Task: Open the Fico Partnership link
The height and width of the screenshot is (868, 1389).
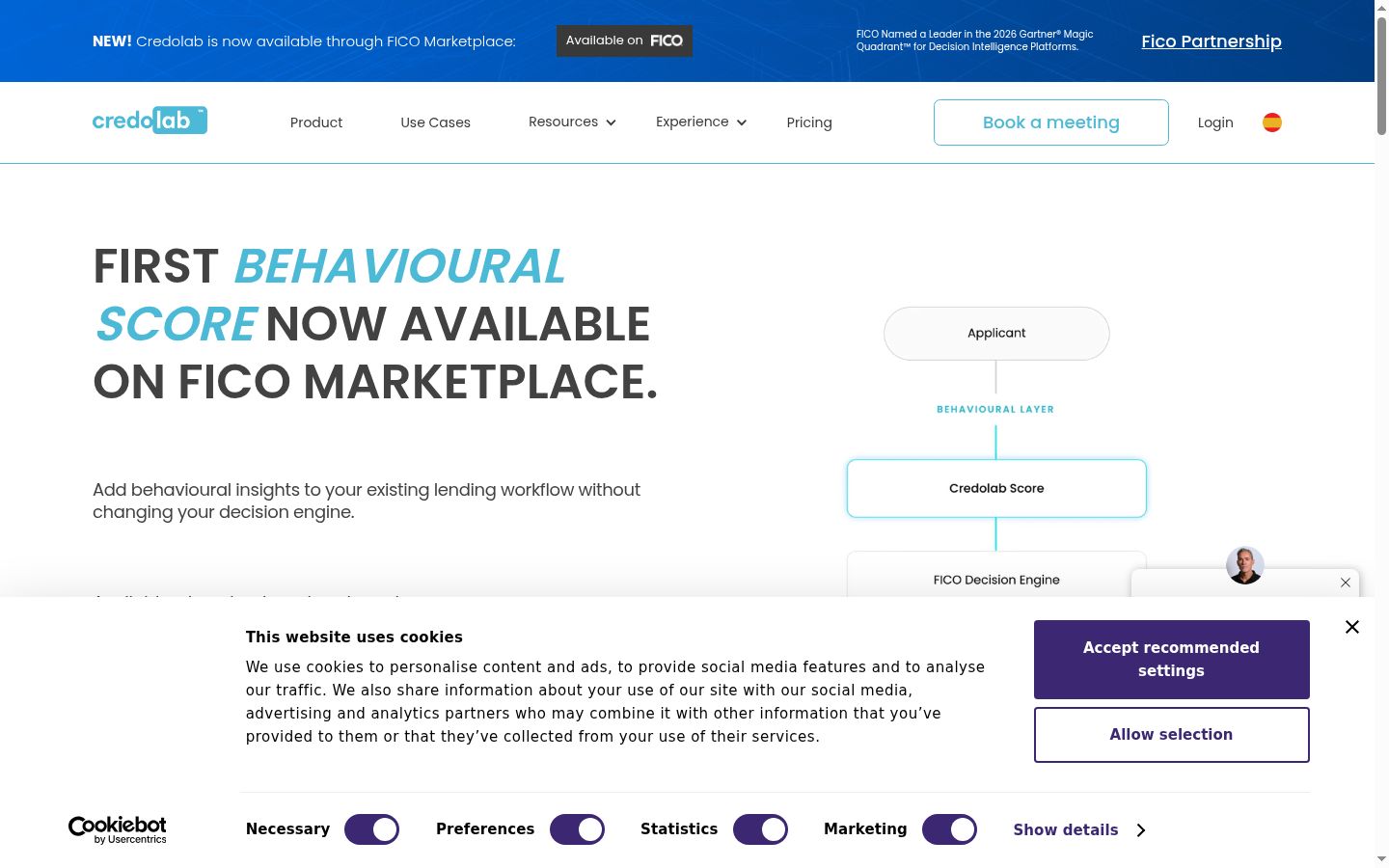Action: (x=1212, y=41)
